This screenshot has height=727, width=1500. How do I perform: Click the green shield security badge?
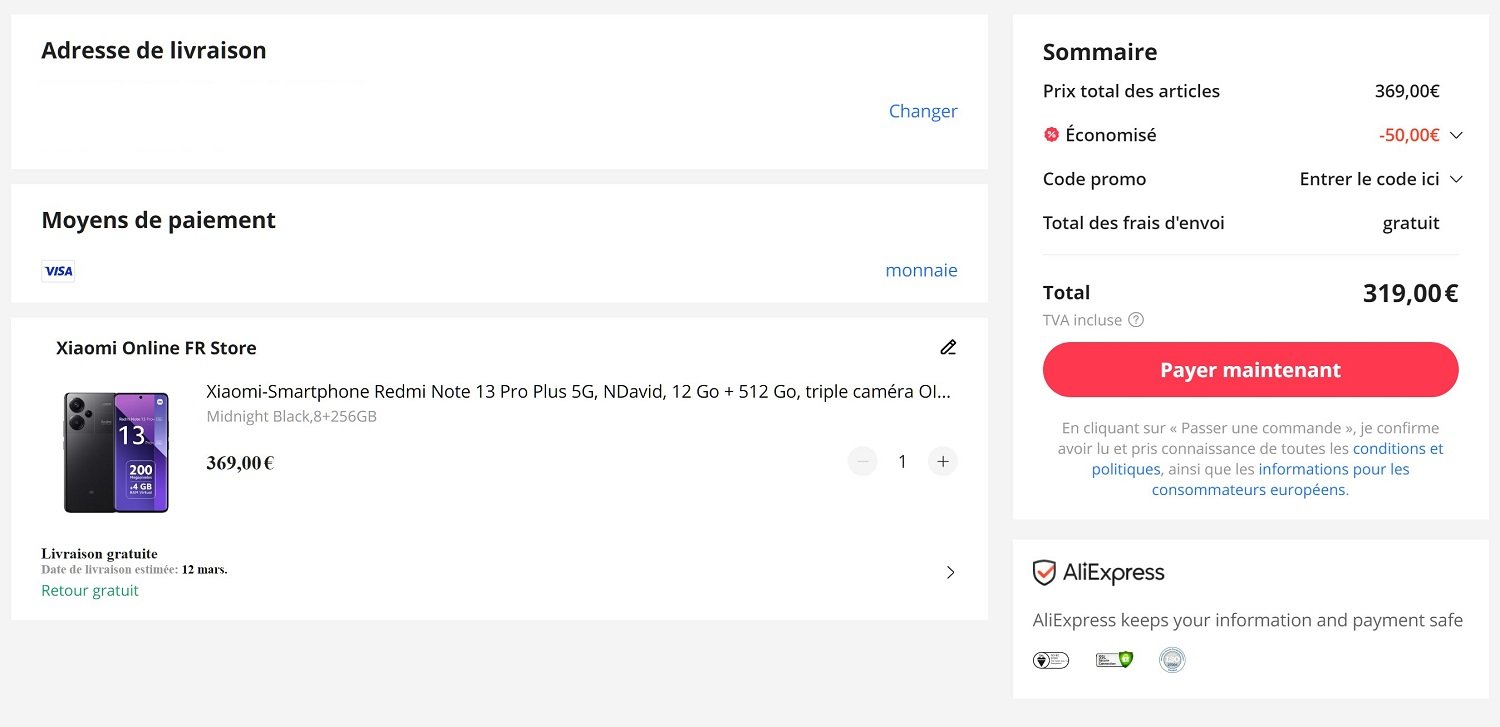1114,659
